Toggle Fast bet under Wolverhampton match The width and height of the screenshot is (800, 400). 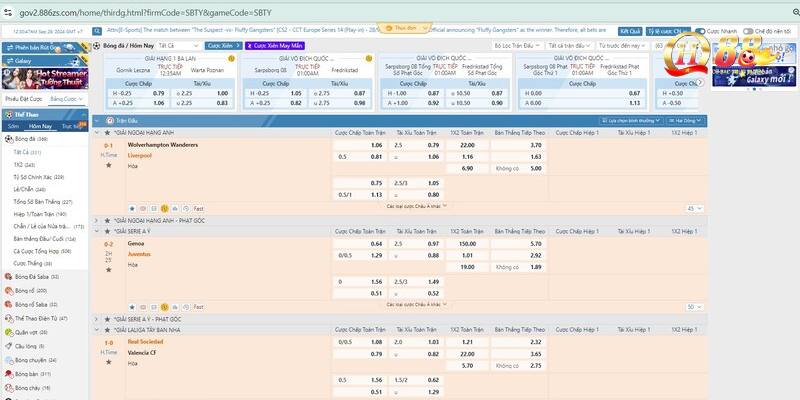(198, 208)
